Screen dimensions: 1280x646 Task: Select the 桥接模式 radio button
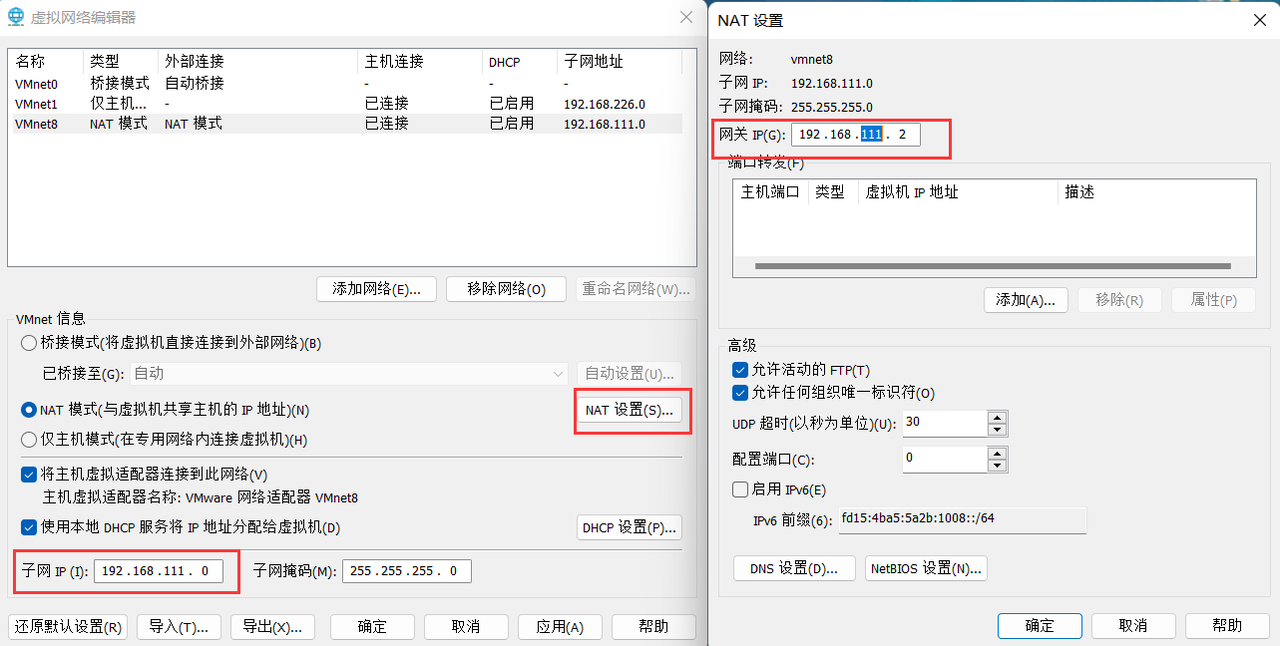click(x=29, y=343)
